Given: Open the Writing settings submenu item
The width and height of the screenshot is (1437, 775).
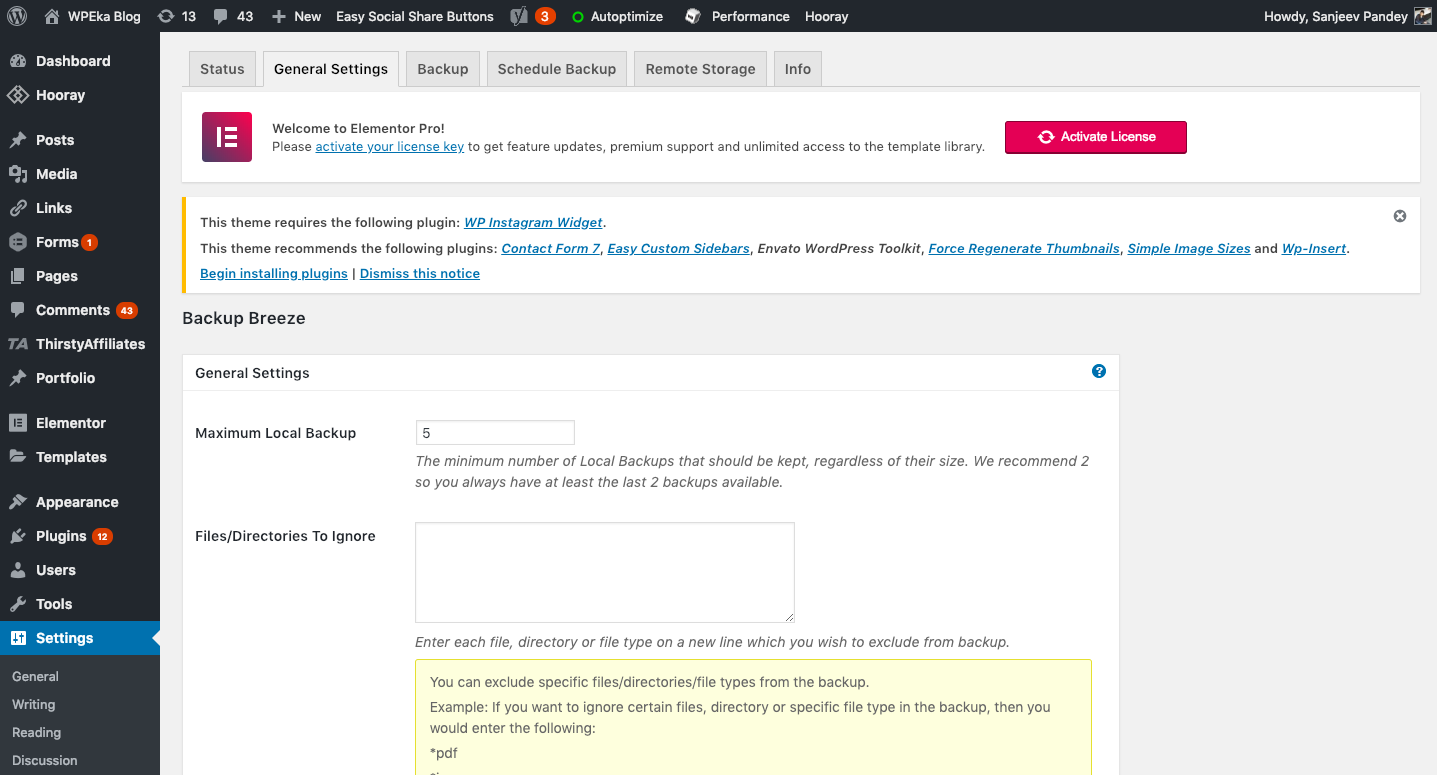Looking at the screenshot, I should tap(33, 705).
